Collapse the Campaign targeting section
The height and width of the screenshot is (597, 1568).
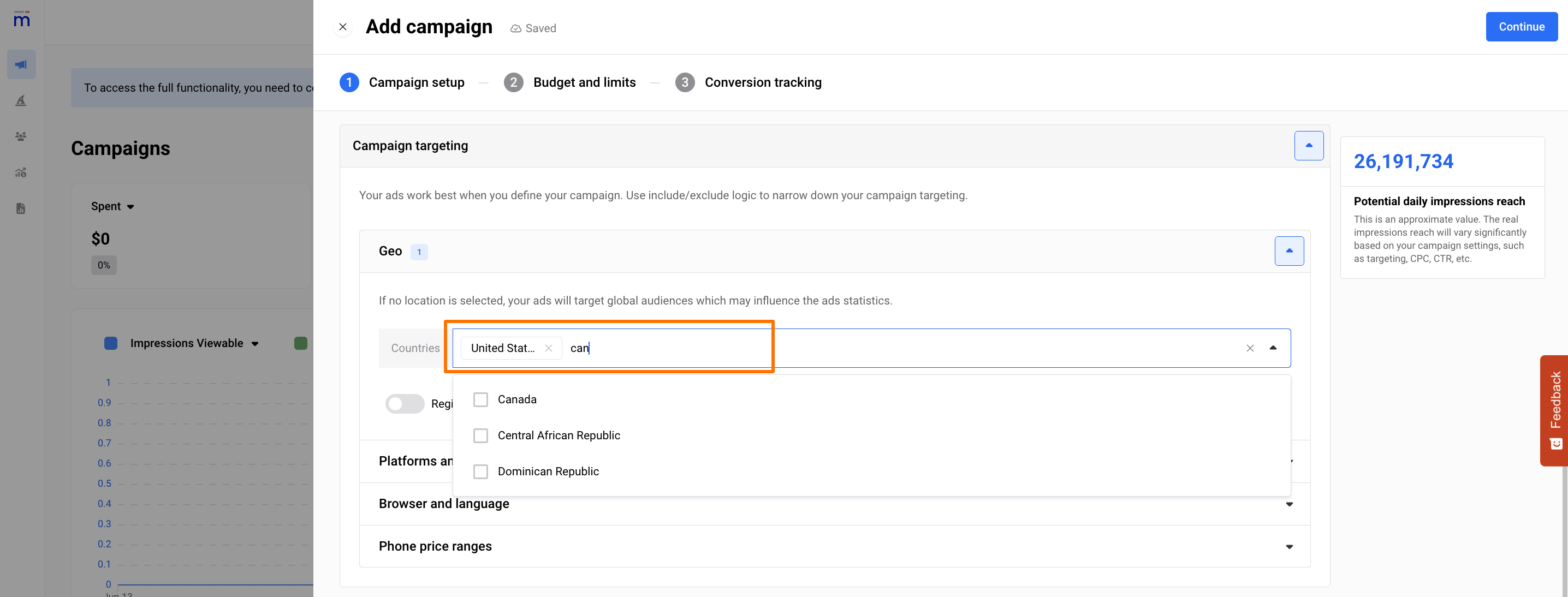tap(1308, 146)
